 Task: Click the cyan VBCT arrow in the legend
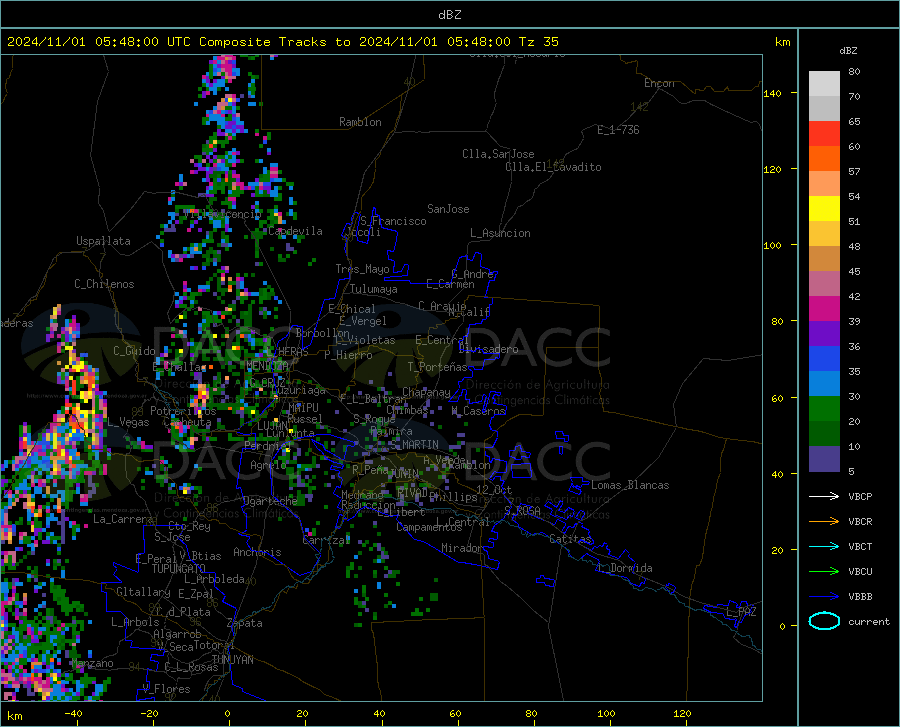(824, 546)
